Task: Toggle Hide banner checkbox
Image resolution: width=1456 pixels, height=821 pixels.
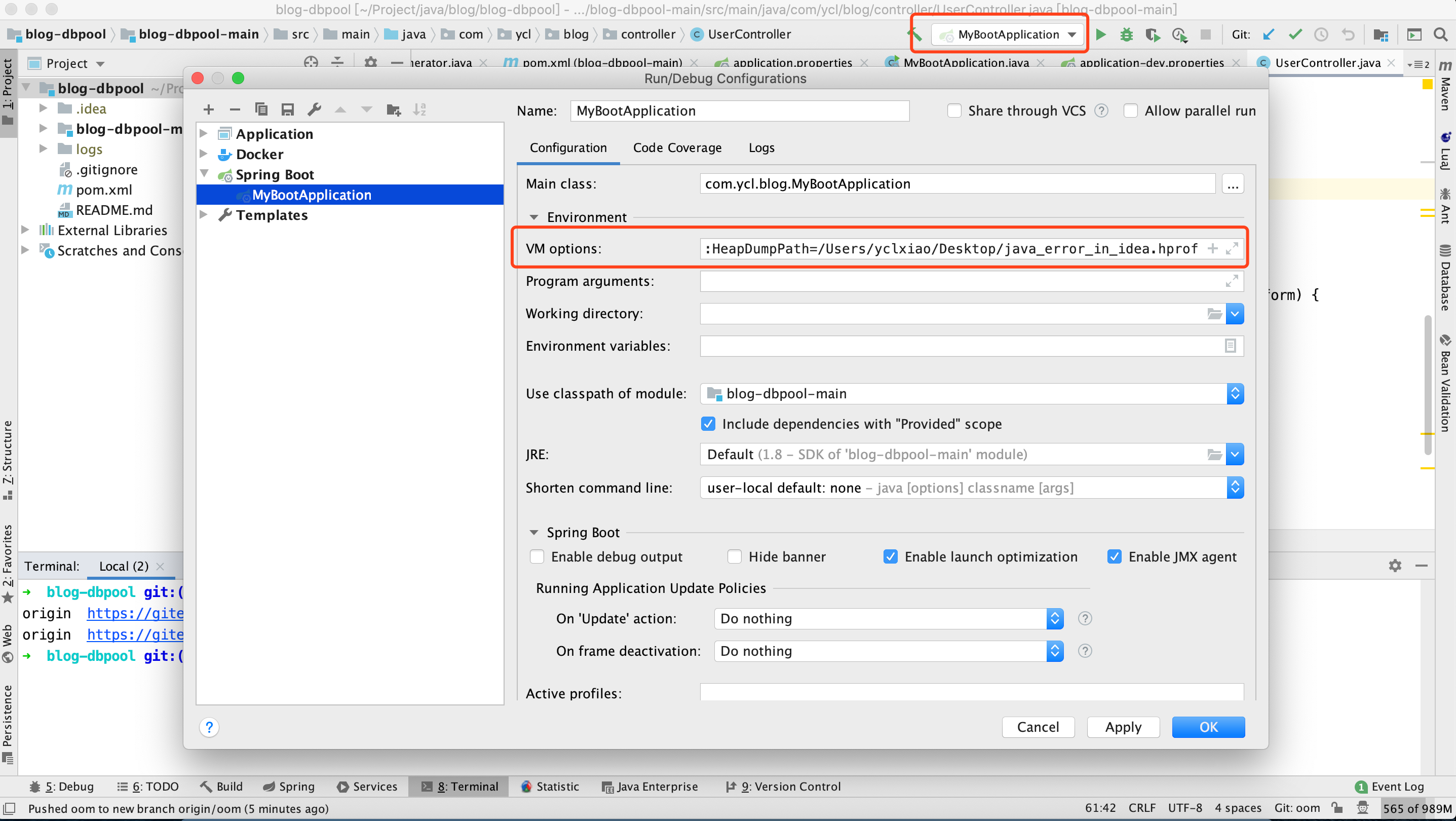Action: pyautogui.click(x=734, y=557)
